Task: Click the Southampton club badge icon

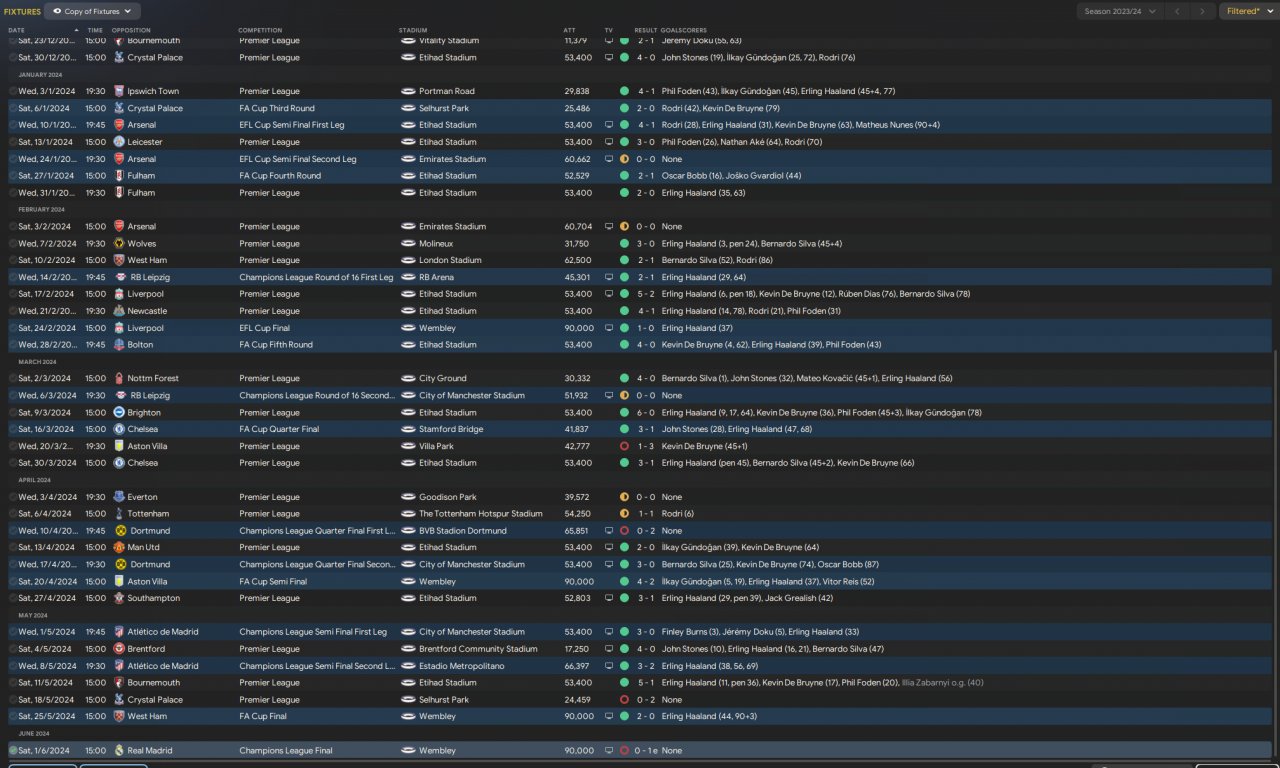Action: tap(119, 599)
